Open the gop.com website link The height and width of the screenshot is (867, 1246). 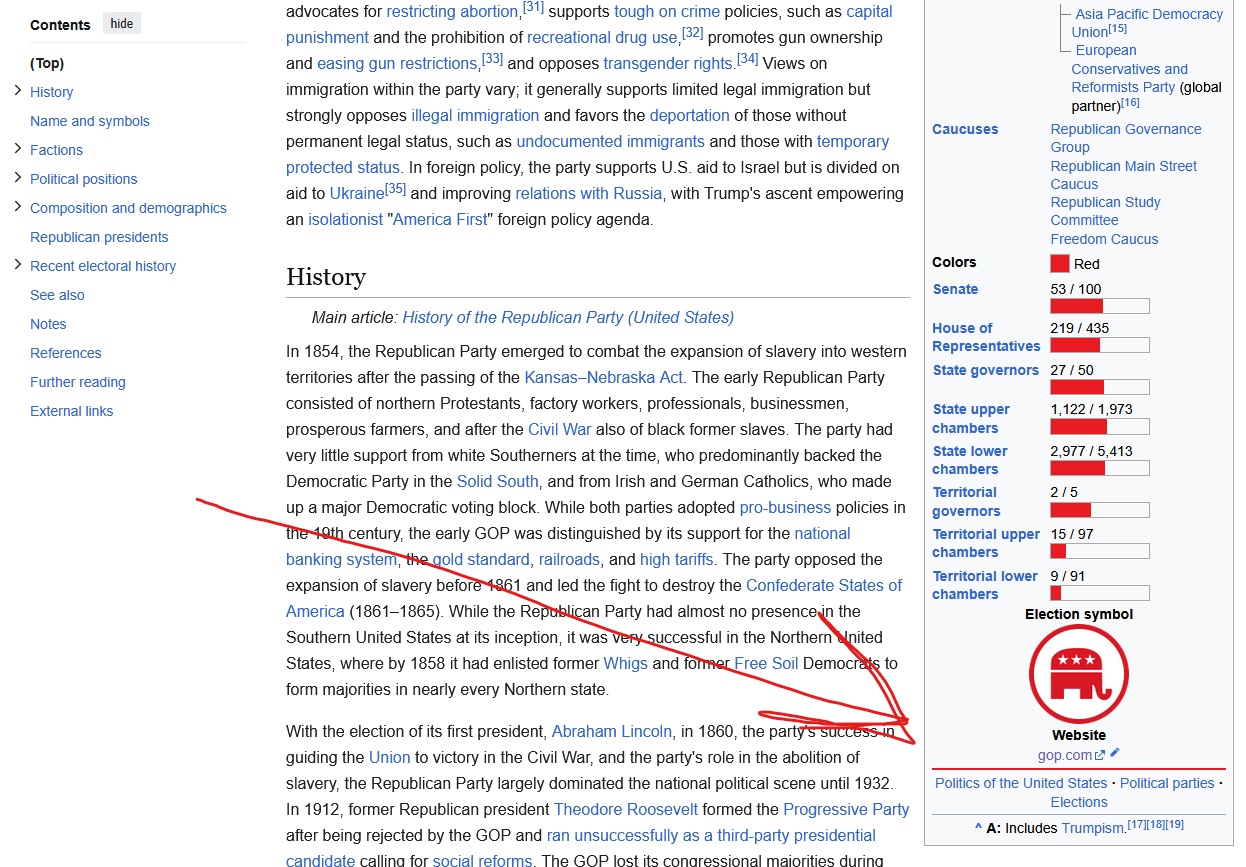[x=1071, y=755]
